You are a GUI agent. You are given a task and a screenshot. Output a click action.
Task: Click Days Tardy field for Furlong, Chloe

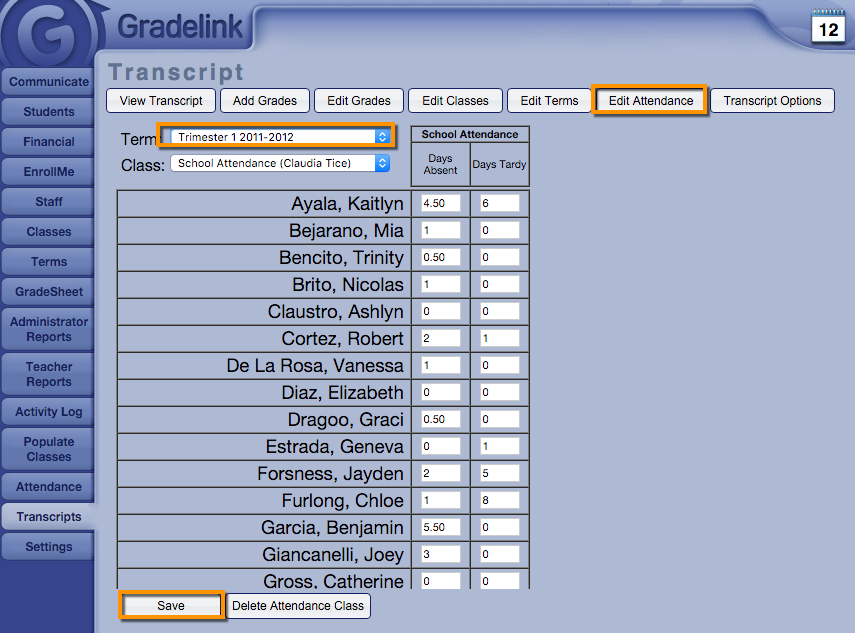499,500
